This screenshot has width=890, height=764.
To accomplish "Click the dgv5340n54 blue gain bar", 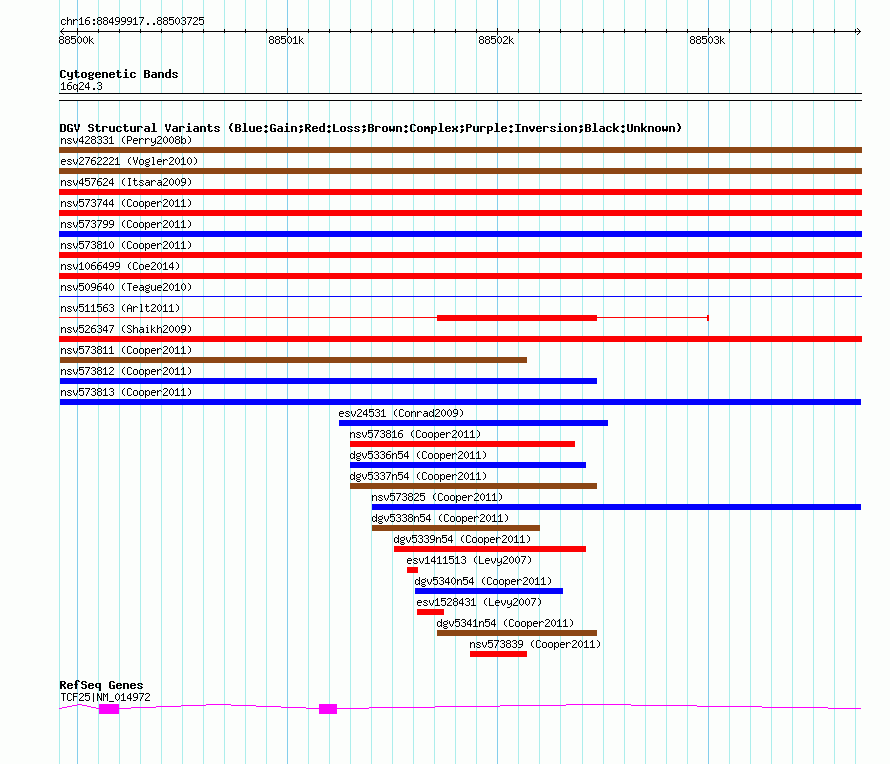I will pyautogui.click(x=489, y=591).
